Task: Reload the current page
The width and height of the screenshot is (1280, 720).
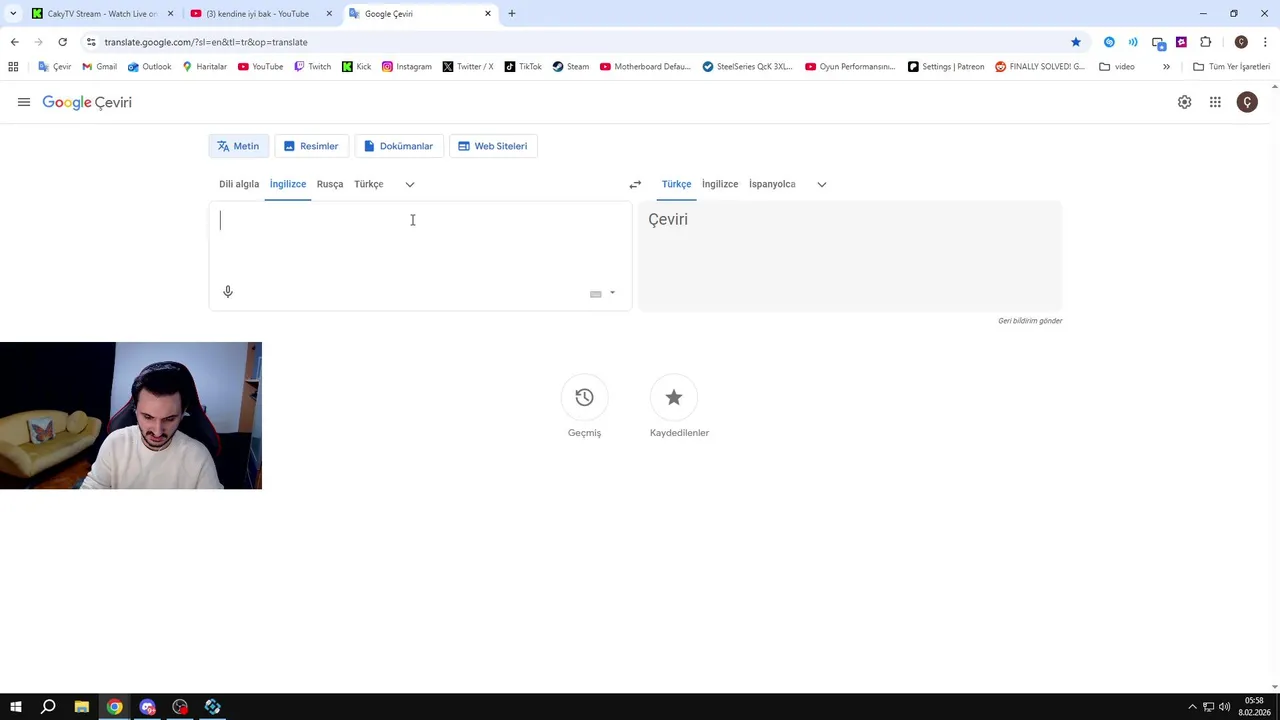Action: (x=62, y=42)
